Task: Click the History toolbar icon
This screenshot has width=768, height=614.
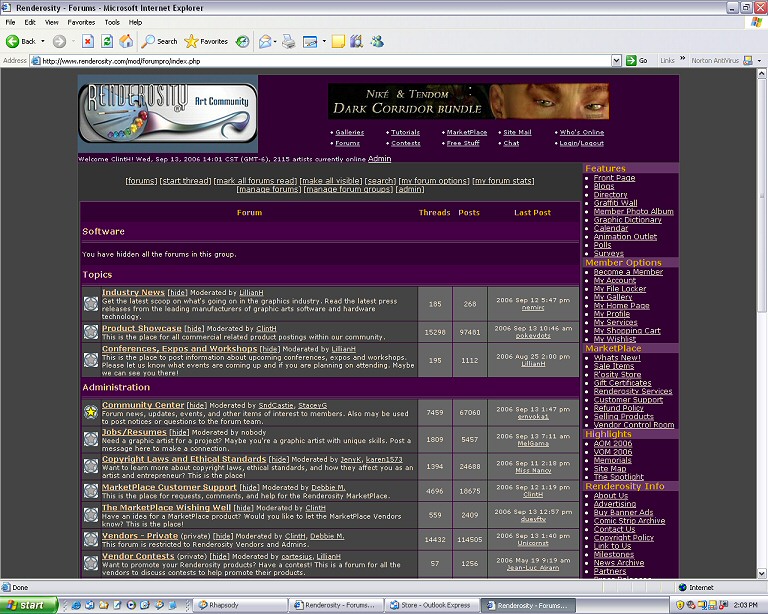Action: (242, 41)
